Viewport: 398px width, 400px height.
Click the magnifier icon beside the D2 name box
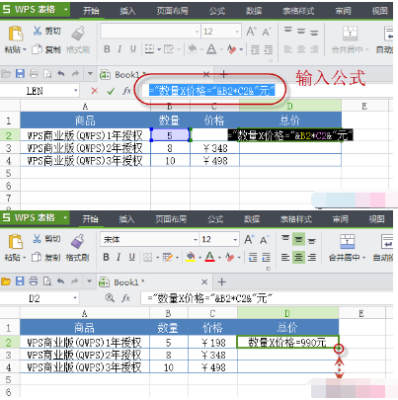(110, 298)
